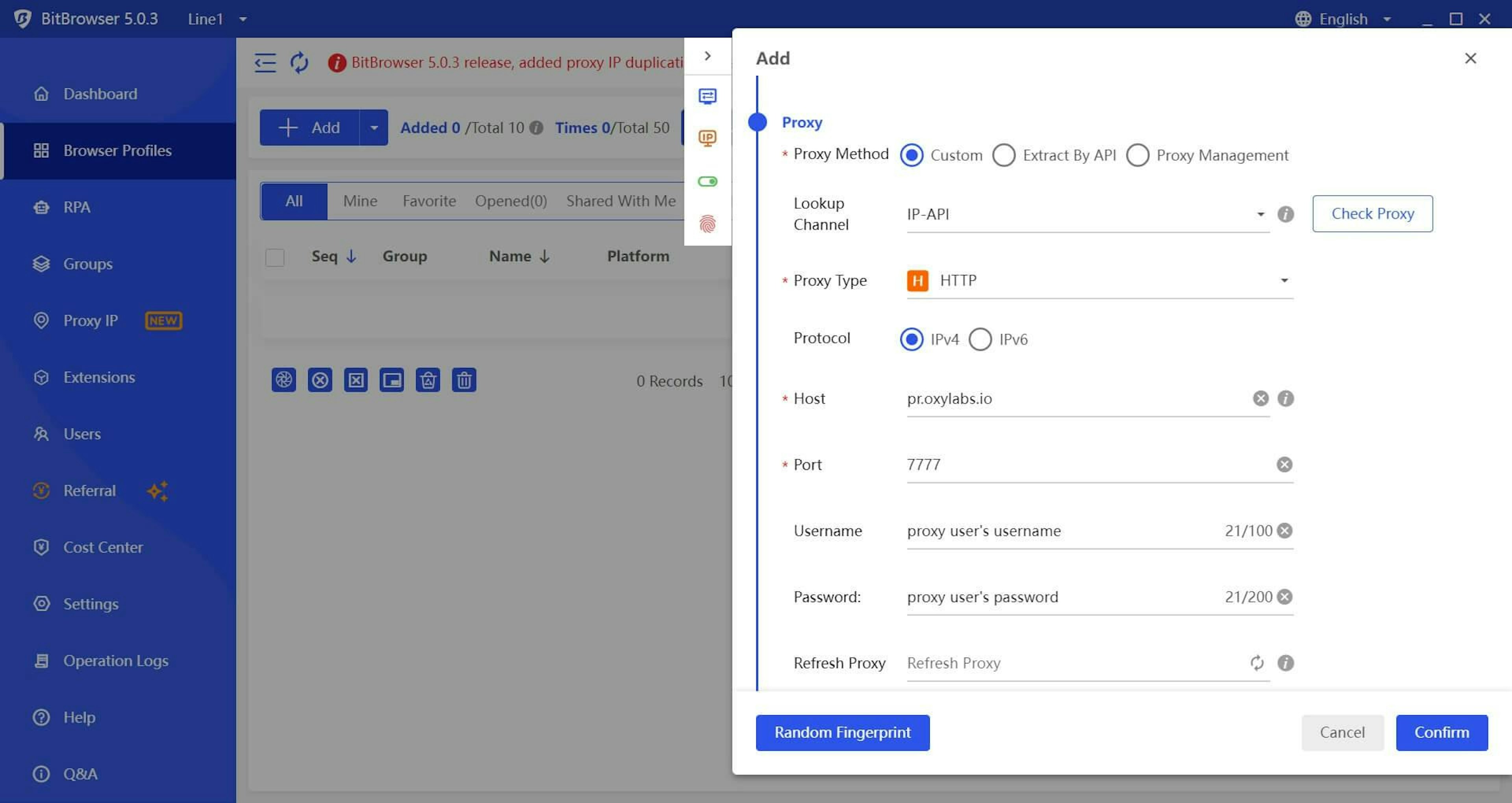Switch to the All tab
The image size is (1512, 803).
pos(294,201)
